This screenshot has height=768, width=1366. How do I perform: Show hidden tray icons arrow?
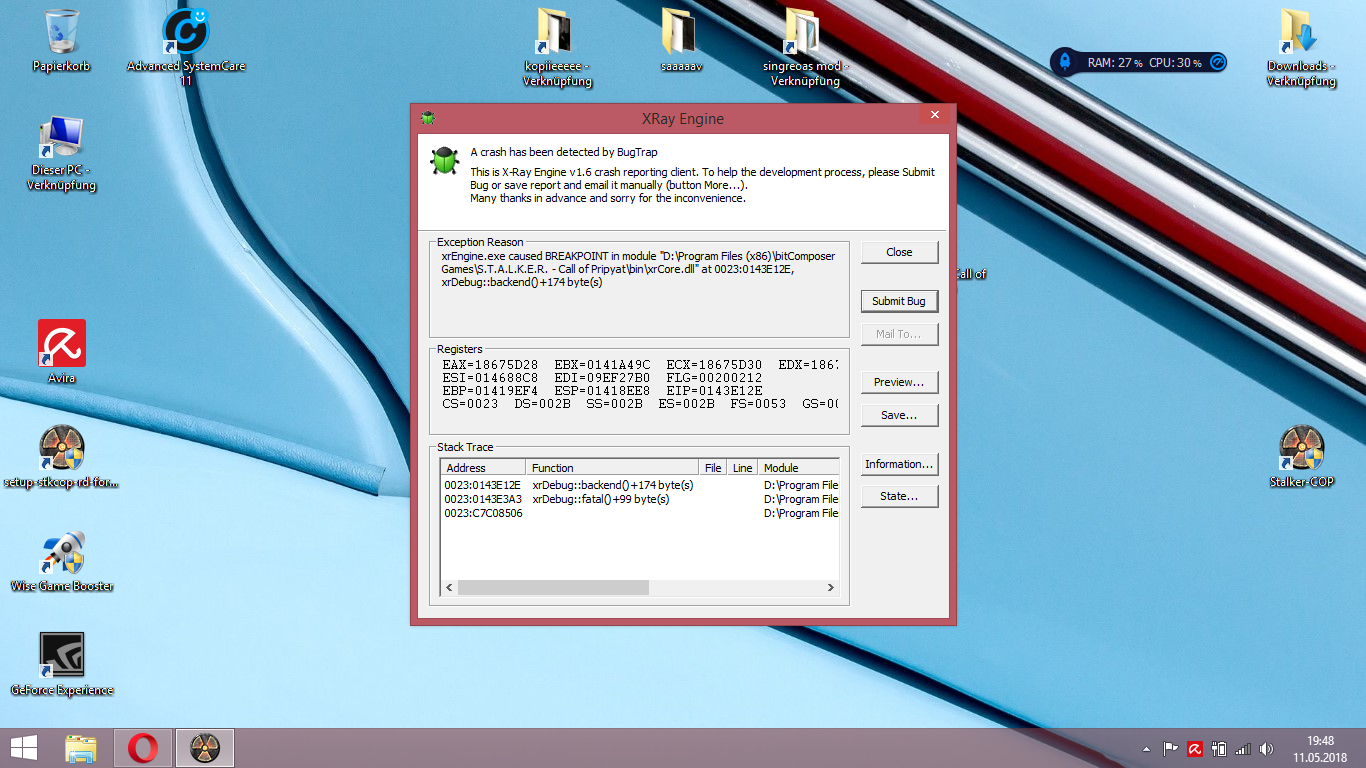coord(1146,749)
